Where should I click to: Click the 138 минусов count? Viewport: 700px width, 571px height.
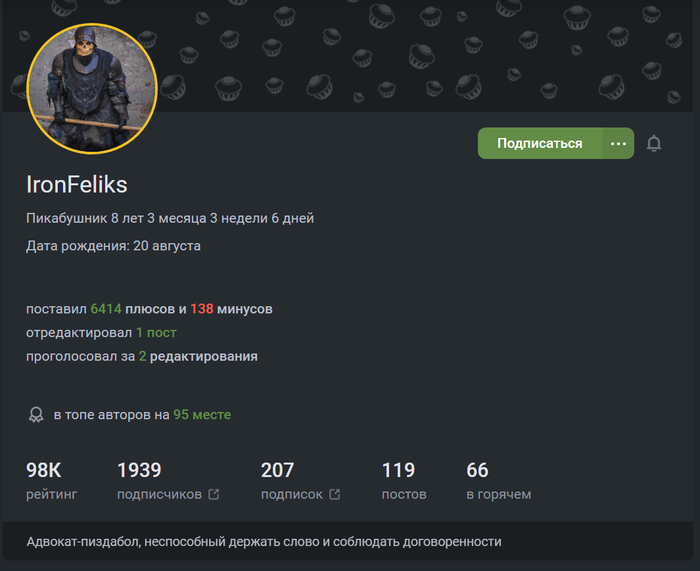(202, 309)
